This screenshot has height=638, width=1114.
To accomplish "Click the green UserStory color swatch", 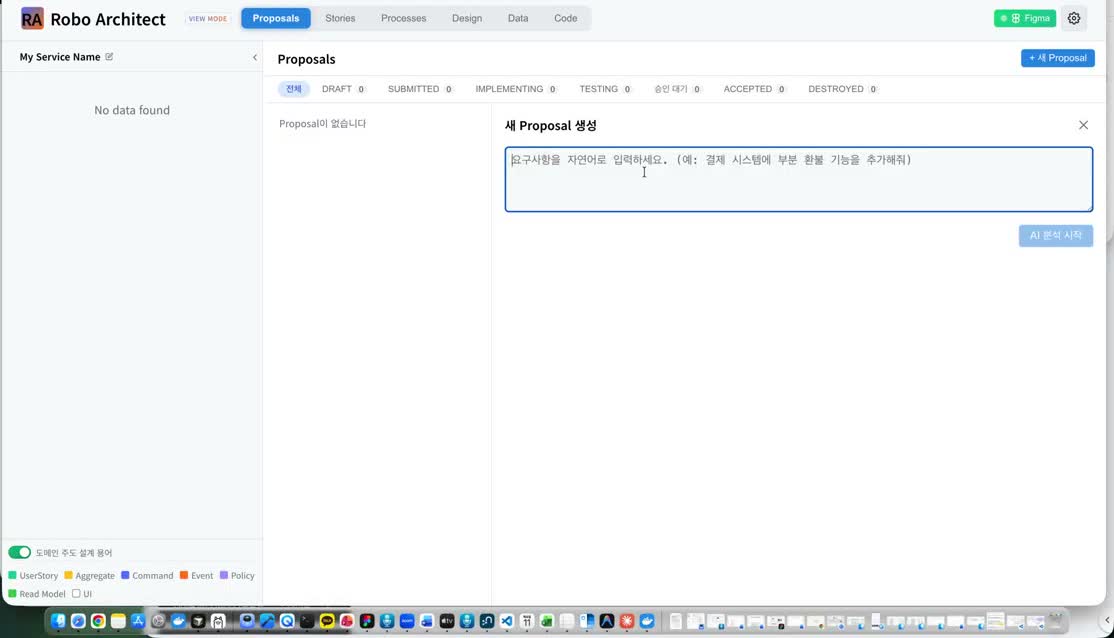I will 12,575.
